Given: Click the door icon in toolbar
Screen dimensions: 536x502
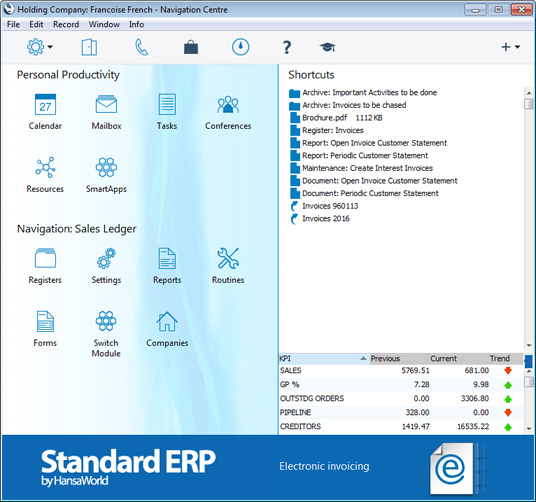Looking at the screenshot, I should pos(89,47).
